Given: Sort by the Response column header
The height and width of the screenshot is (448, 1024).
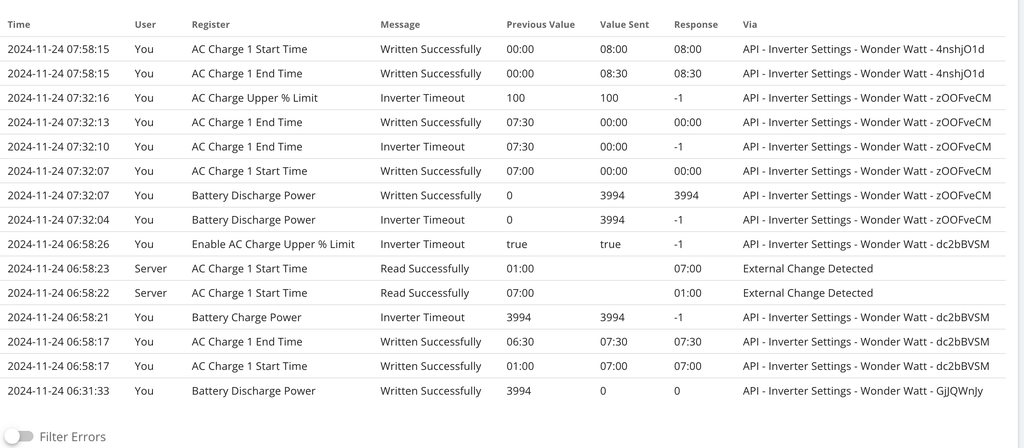Looking at the screenshot, I should (x=695, y=24).
